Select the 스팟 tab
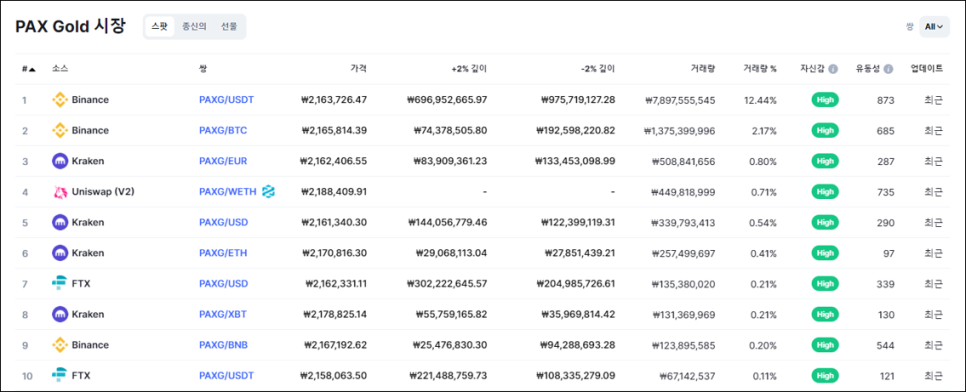 (x=160, y=27)
